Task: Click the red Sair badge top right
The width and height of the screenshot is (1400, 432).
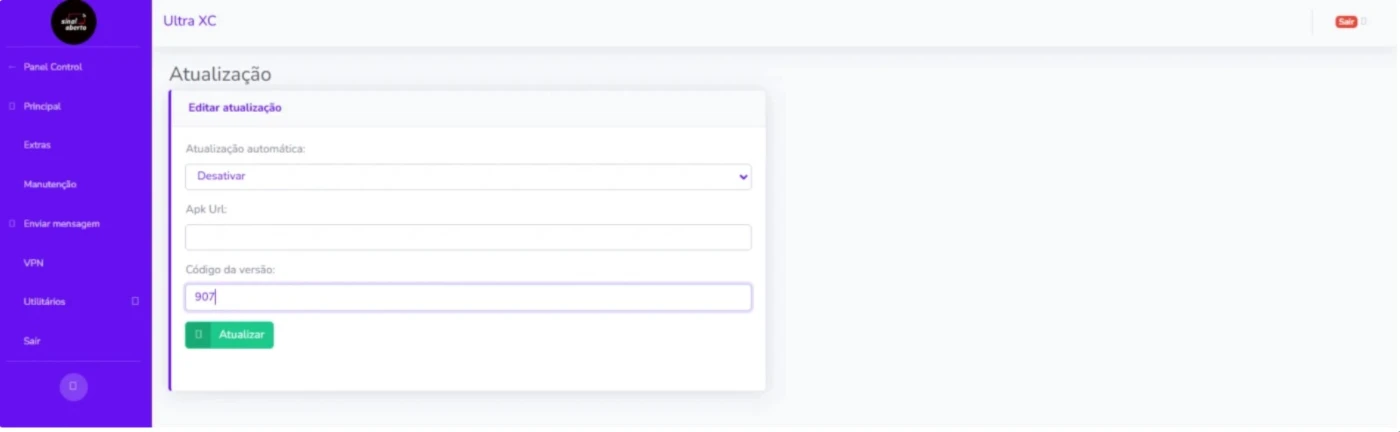Action: point(1346,22)
